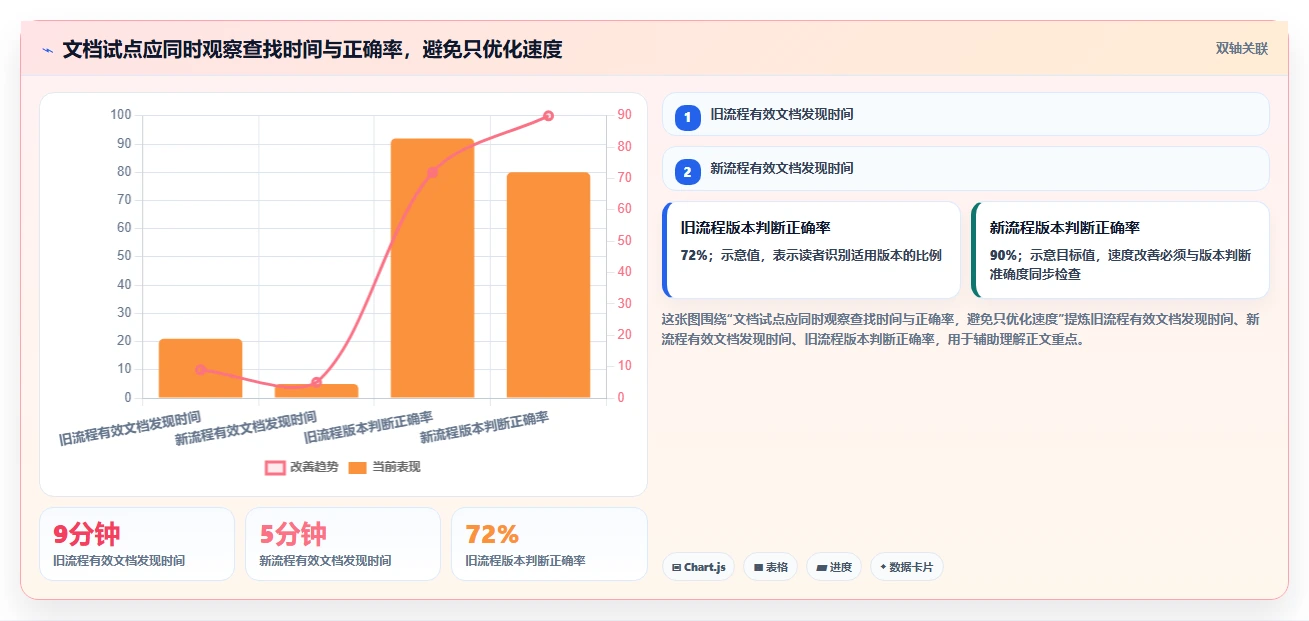Click the 数据卡片 tag chip
Image resolution: width=1309 pixels, height=621 pixels.
[906, 567]
